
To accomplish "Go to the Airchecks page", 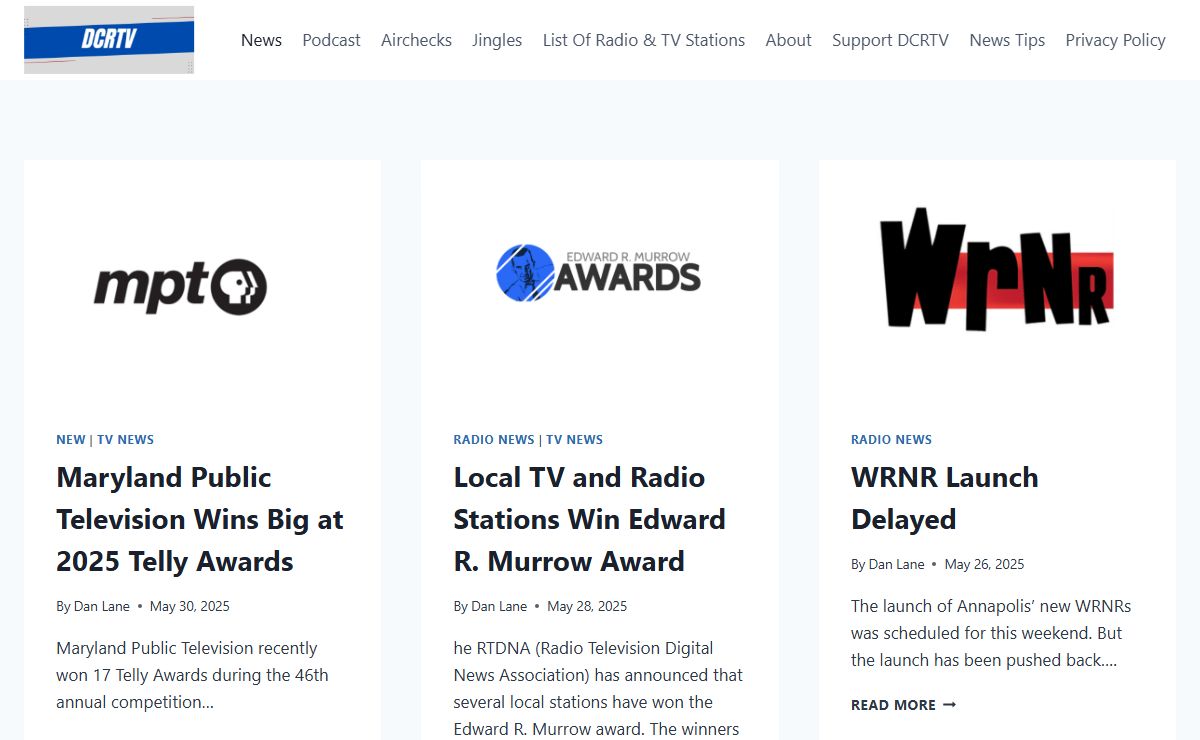I will pos(416,40).
